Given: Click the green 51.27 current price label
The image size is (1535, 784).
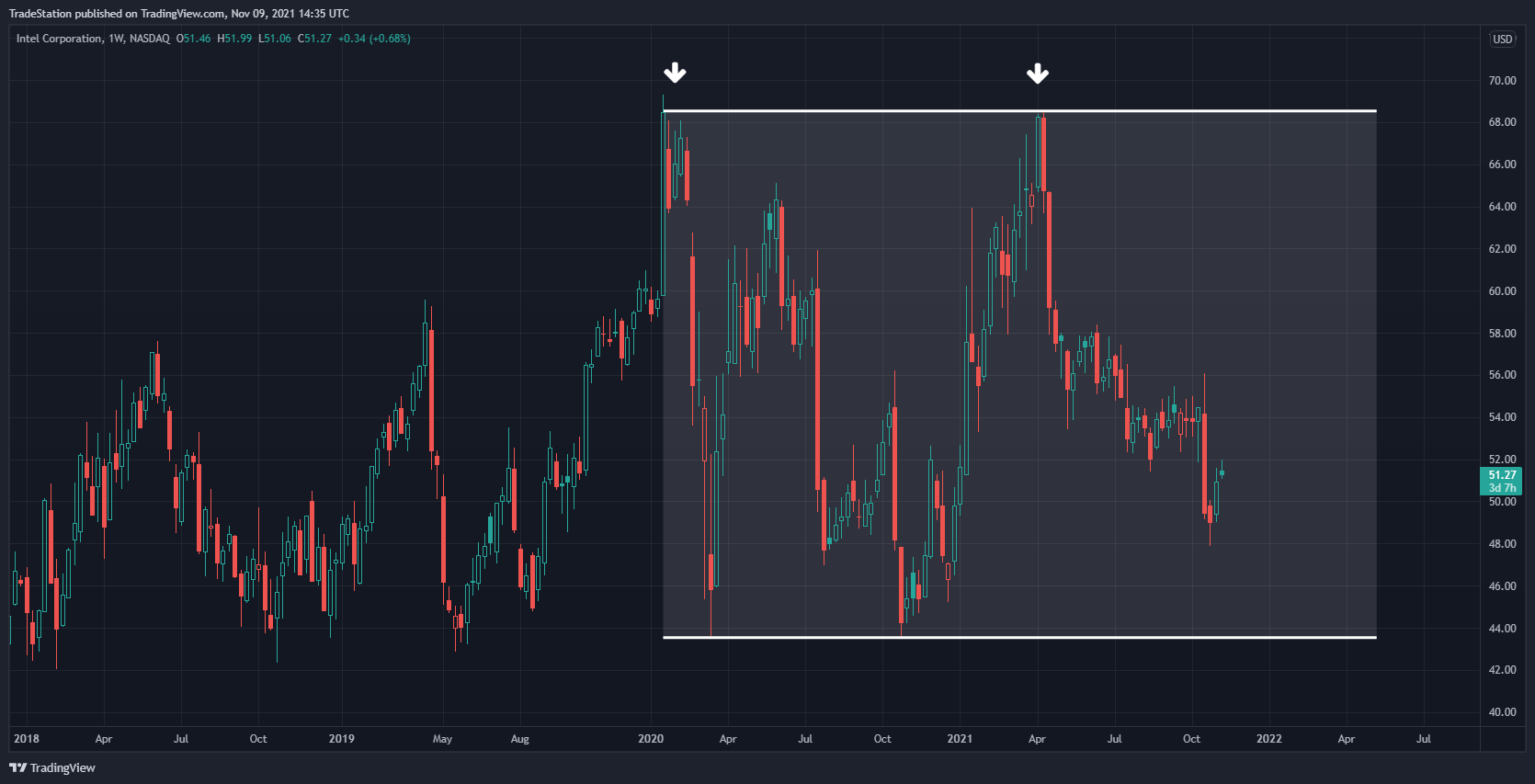Looking at the screenshot, I should (x=1502, y=475).
